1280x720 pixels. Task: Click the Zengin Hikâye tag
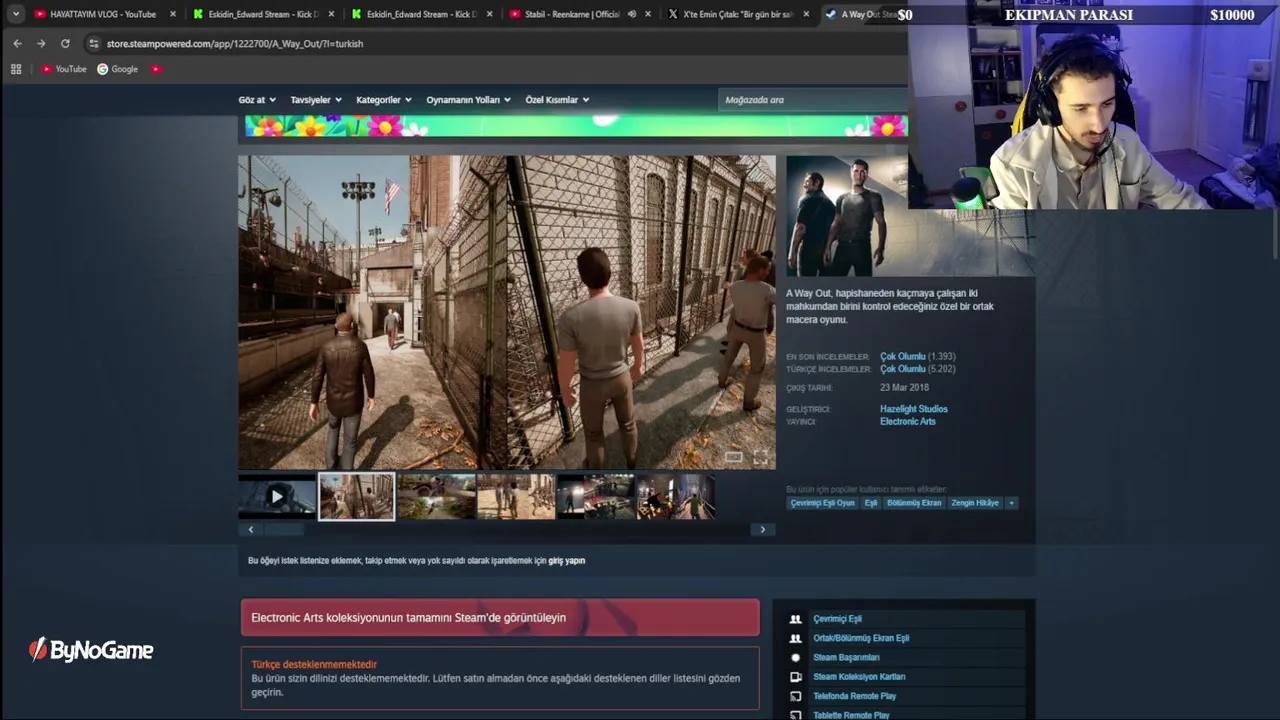(x=975, y=503)
